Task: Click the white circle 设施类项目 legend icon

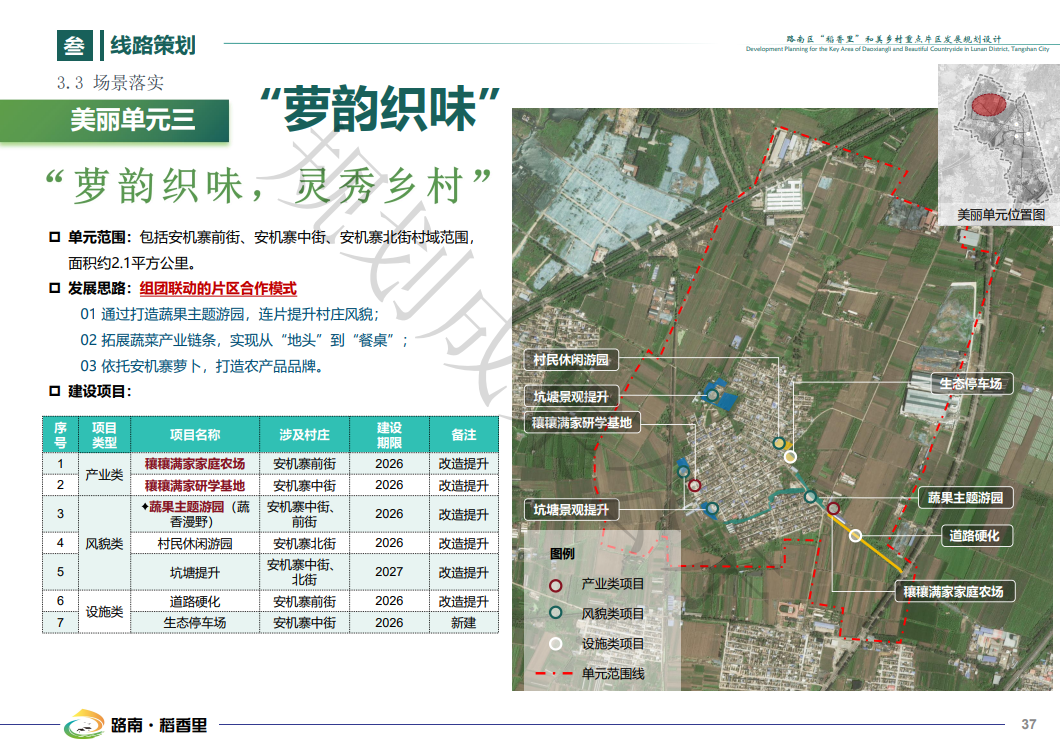Action: 555,644
